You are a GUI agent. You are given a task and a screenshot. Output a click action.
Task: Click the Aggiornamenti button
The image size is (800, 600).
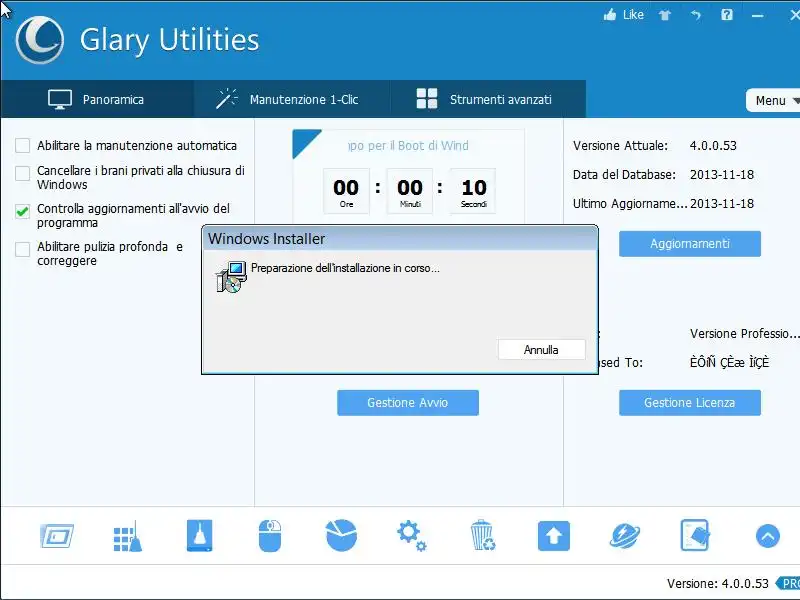click(x=690, y=244)
